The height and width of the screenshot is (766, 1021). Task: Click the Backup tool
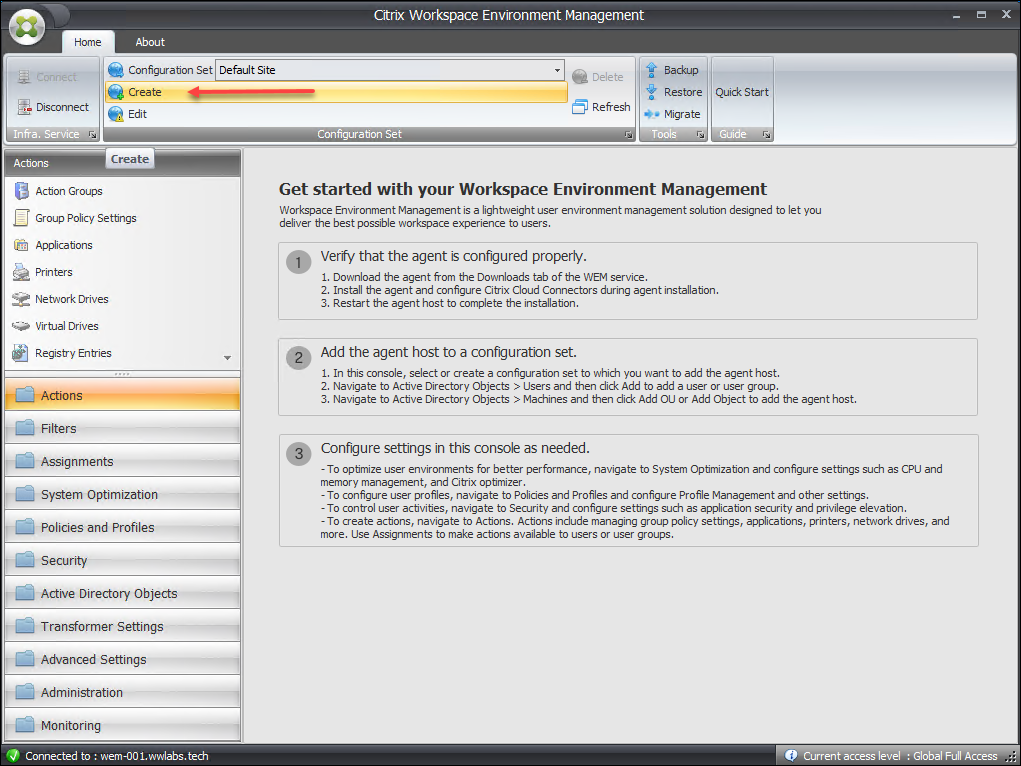click(x=671, y=70)
